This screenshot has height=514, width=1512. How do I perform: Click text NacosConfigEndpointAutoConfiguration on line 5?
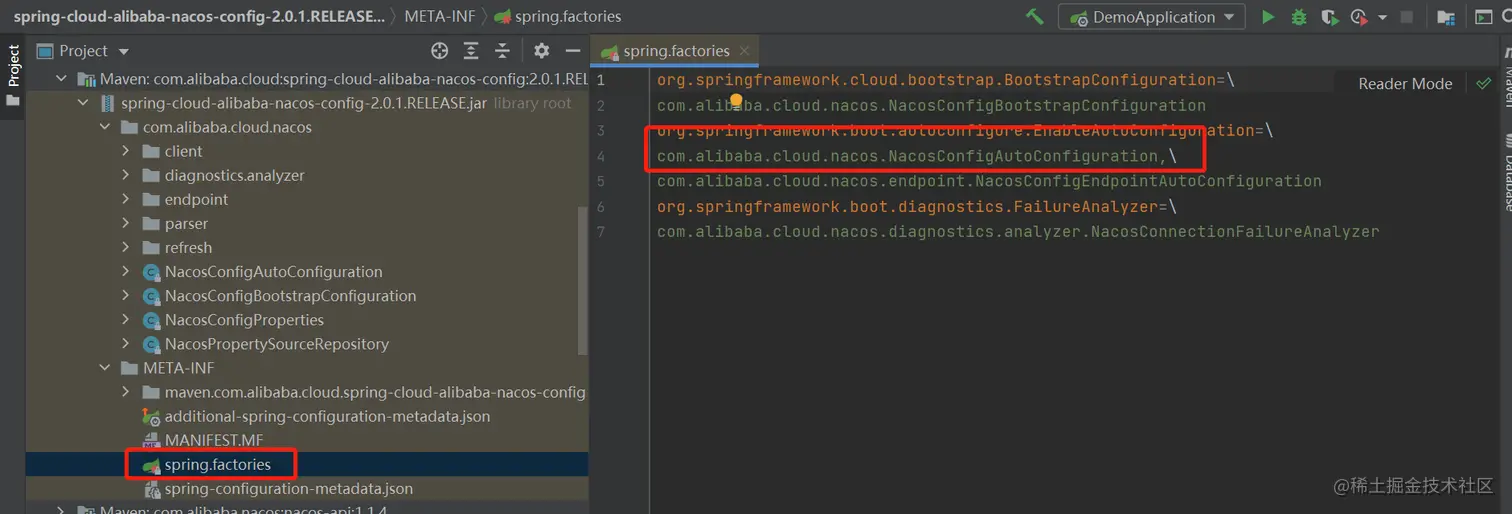[x=1147, y=181]
